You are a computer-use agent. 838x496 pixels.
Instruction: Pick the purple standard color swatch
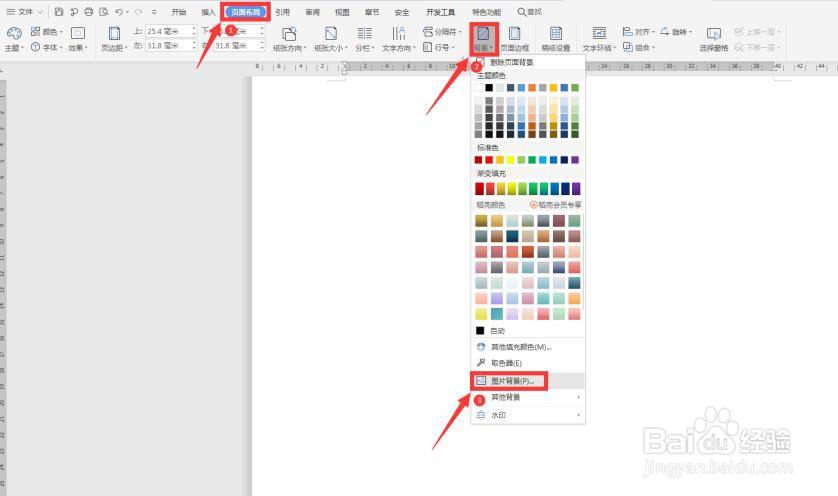(x=575, y=160)
